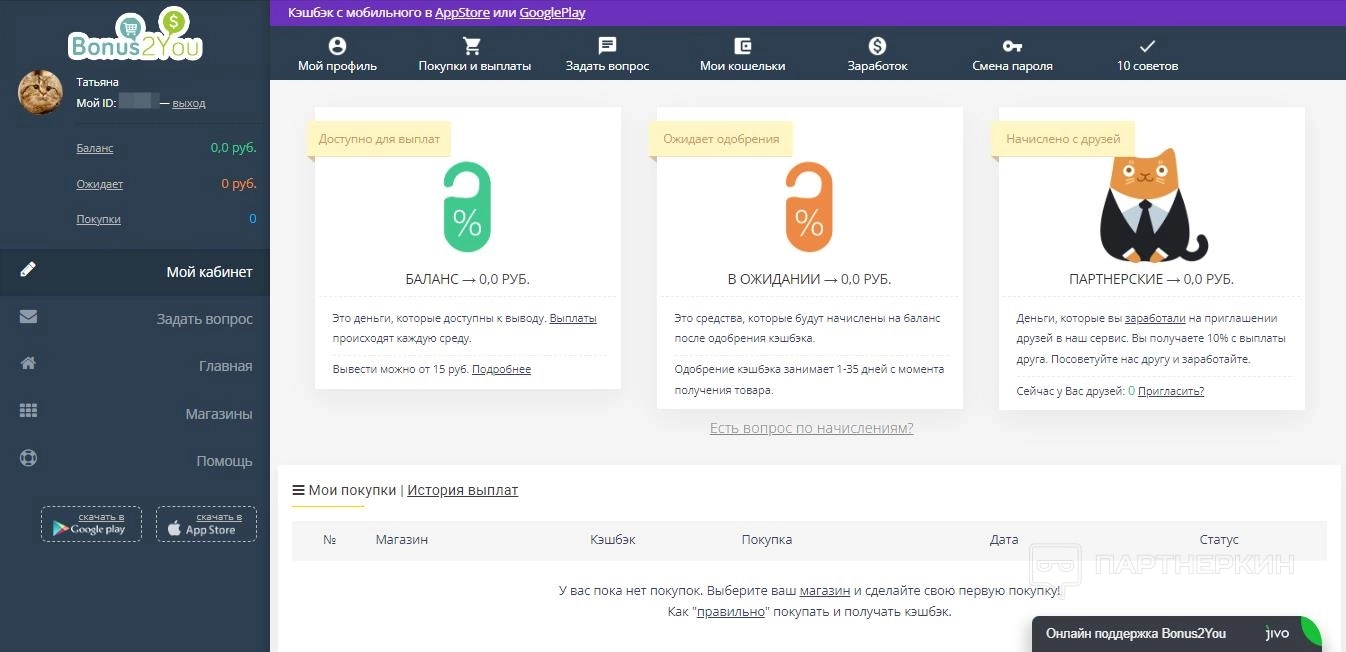Screen dimensions: 1346x652
Task: Click the App Store download badge
Action: click(206, 524)
